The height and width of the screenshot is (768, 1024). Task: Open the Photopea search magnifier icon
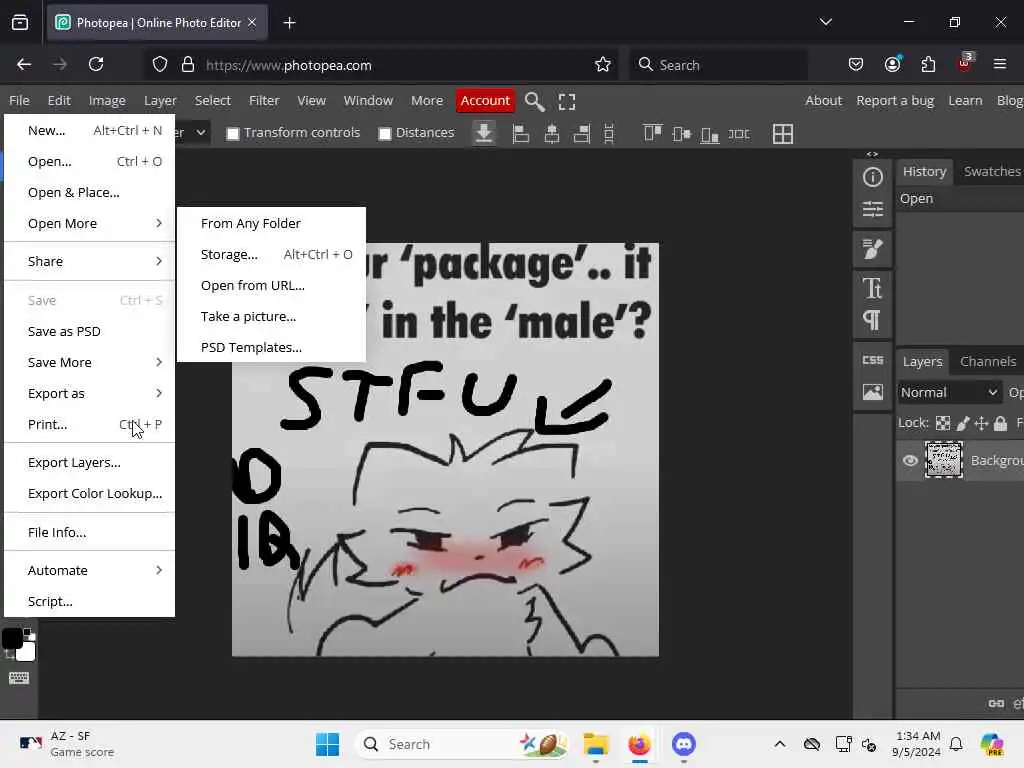[x=534, y=101]
